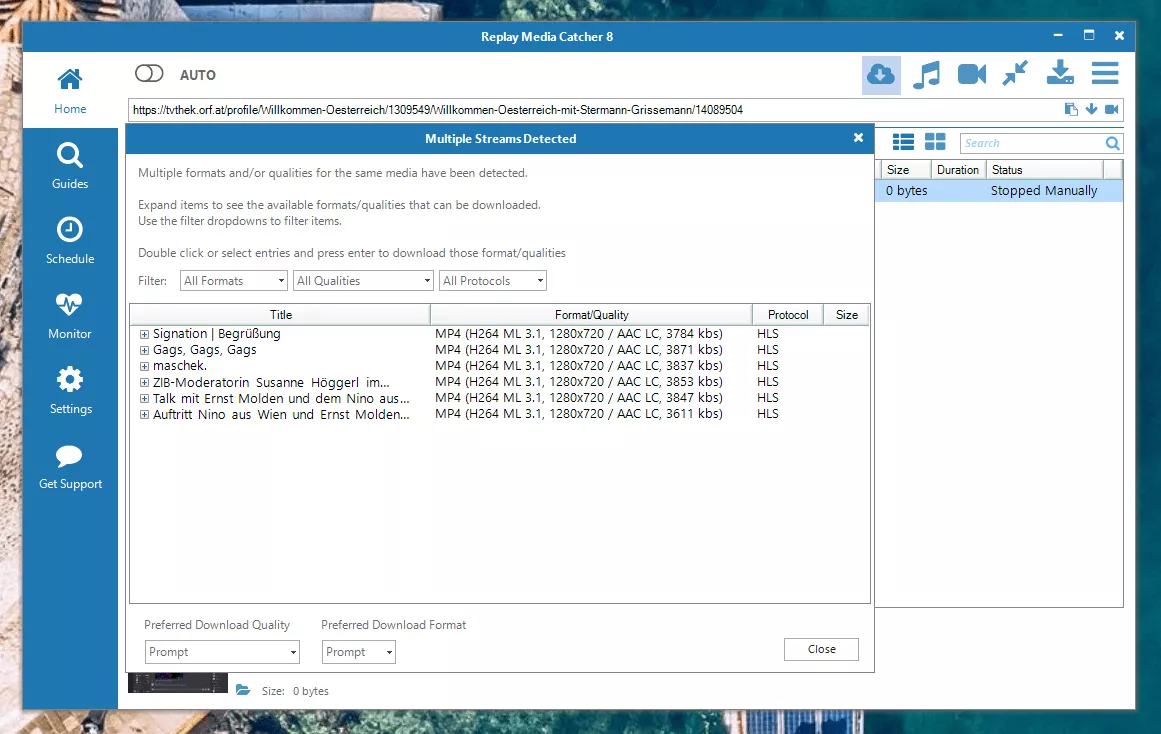
Task: Open the Schedule clock section
Action: 70,241
